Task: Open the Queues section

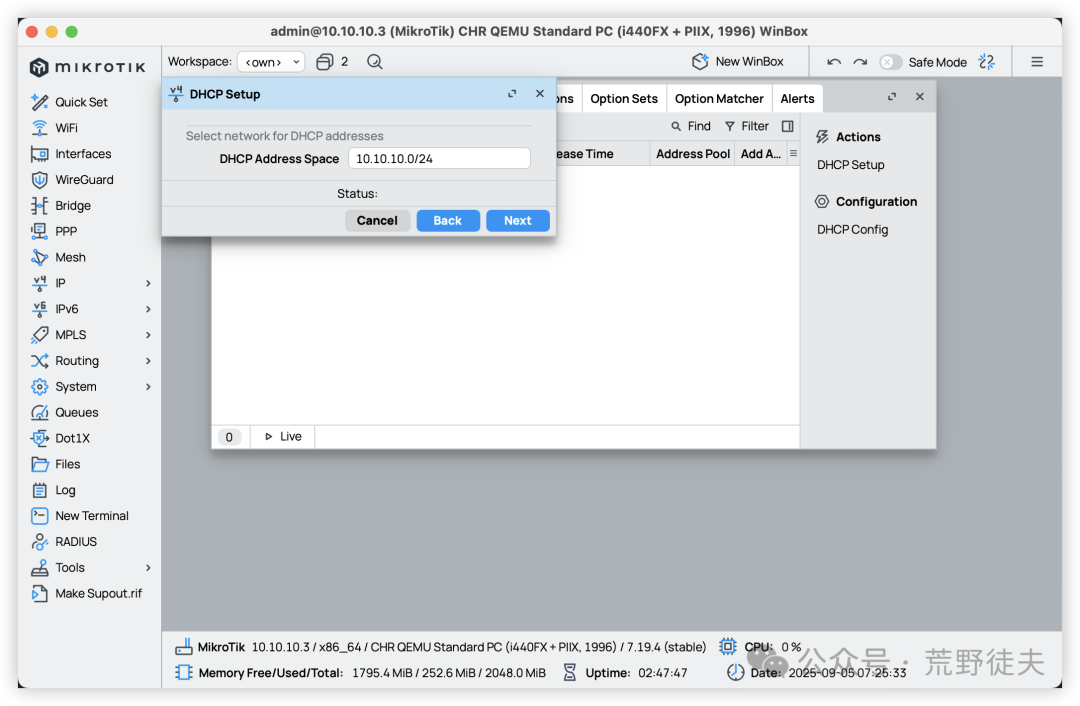Action: 76,413
